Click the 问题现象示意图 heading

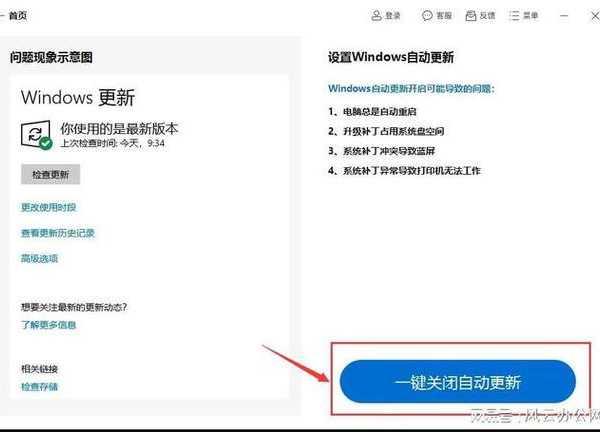[x=51, y=57]
